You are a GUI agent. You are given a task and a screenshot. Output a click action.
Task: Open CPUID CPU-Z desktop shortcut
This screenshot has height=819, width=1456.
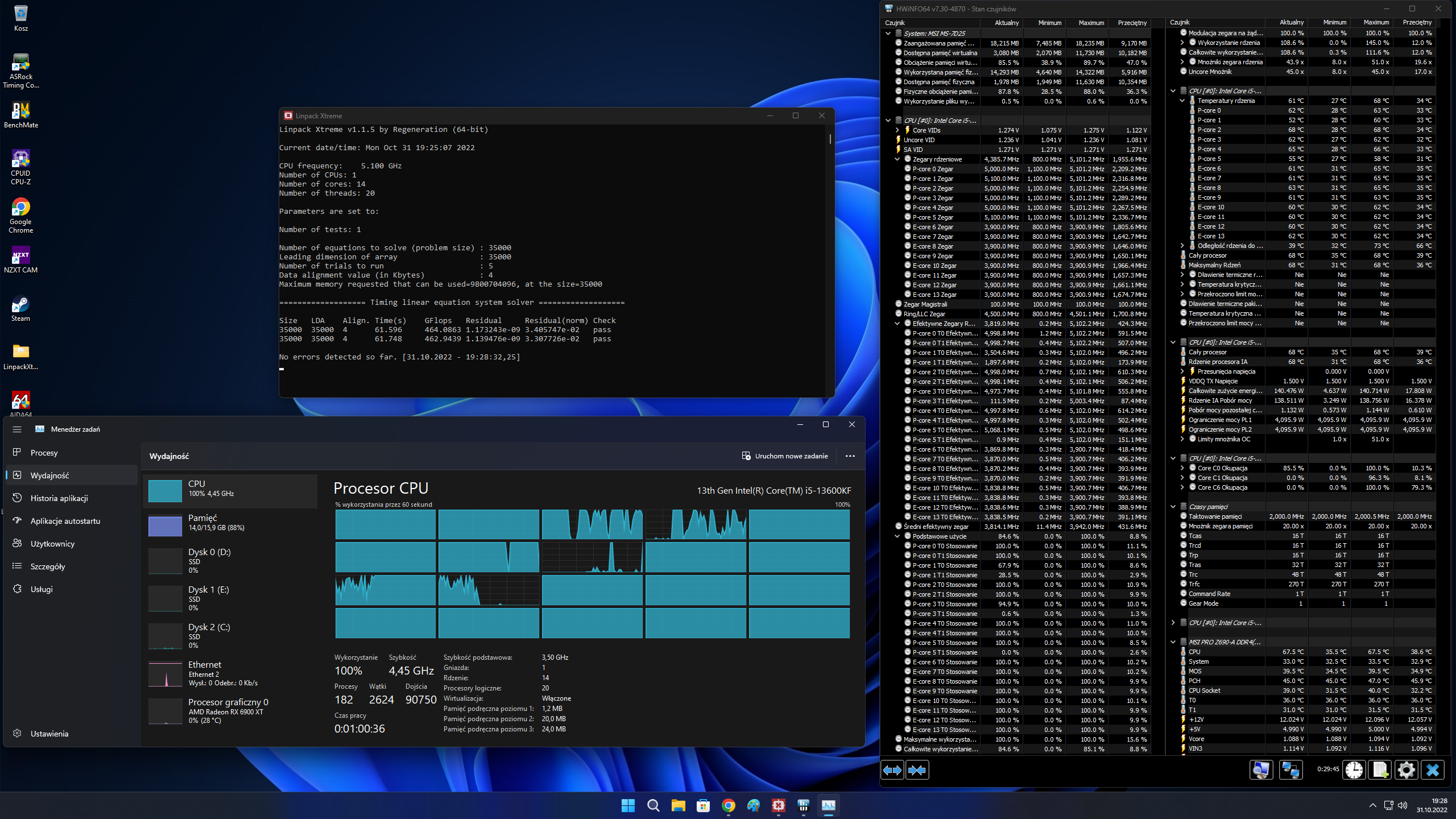[20, 167]
